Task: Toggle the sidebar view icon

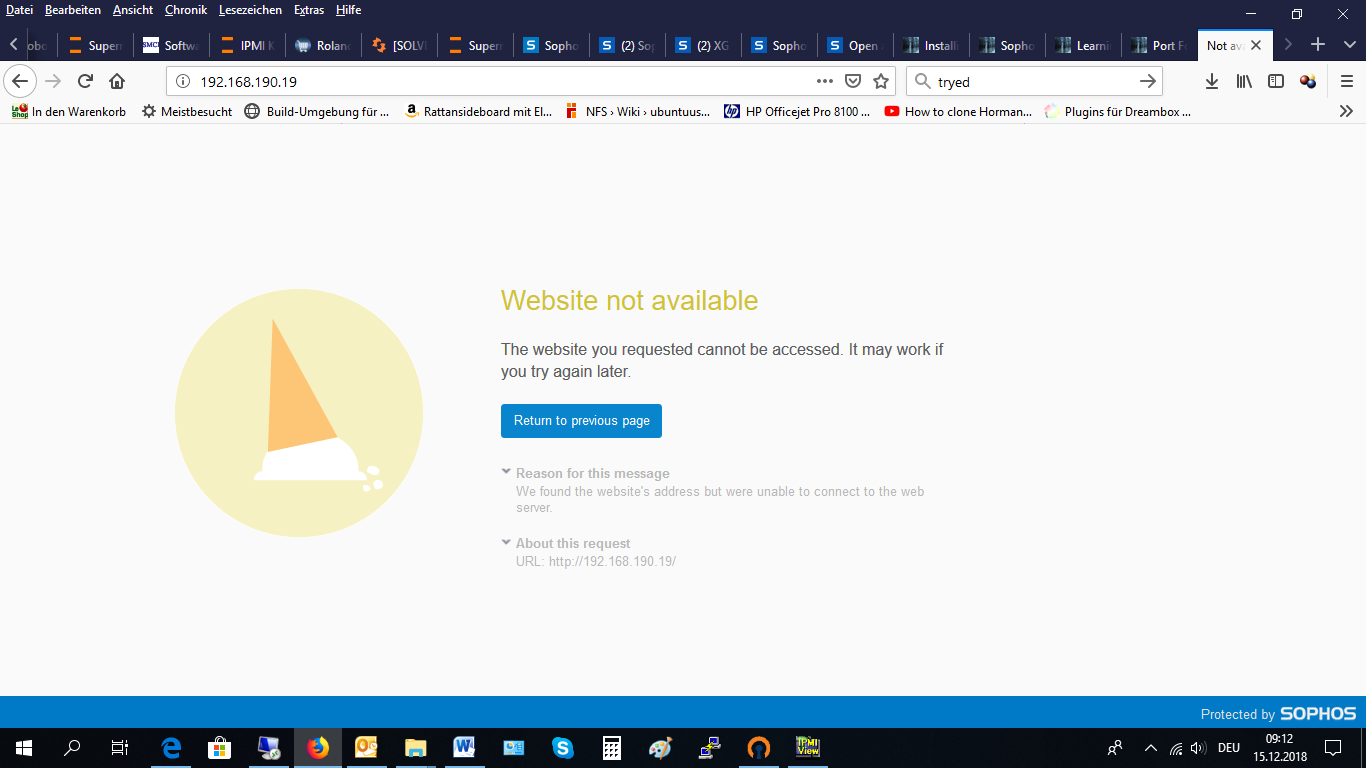Action: click(1276, 81)
